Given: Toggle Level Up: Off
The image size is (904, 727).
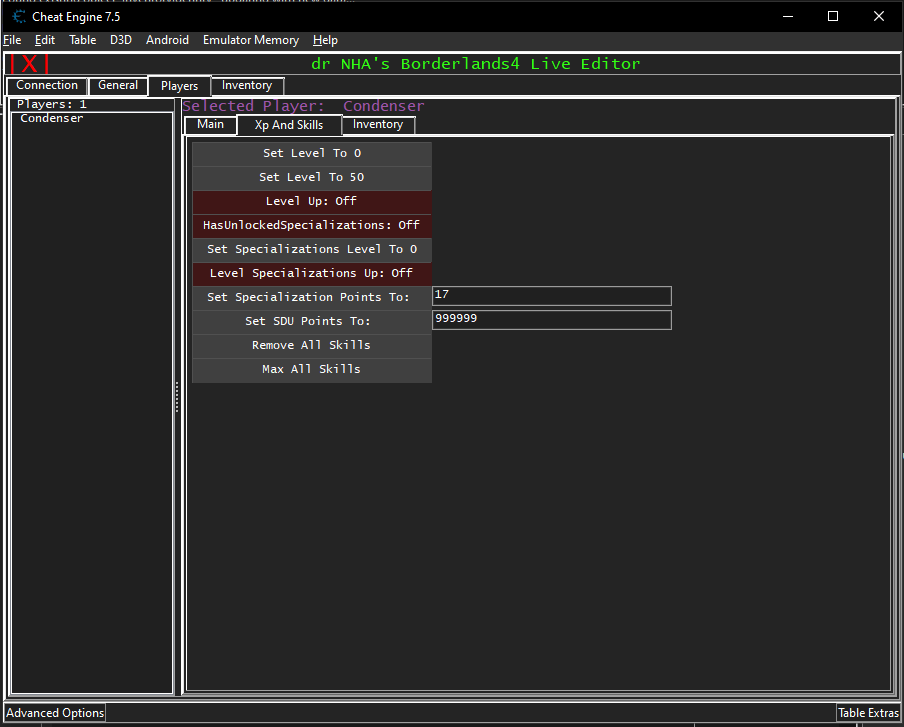Looking at the screenshot, I should (x=312, y=201).
